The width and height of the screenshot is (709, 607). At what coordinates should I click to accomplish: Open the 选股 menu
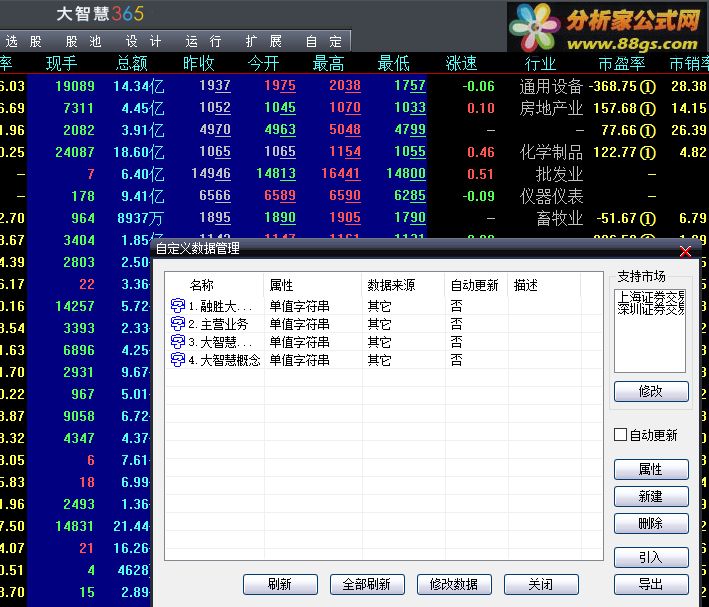[24, 42]
